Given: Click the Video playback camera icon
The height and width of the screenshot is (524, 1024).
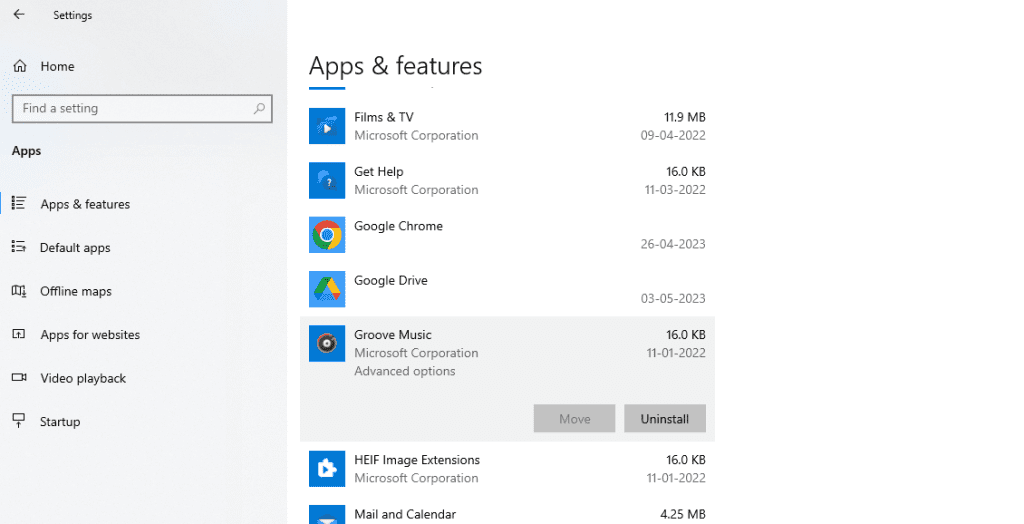Looking at the screenshot, I should click(19, 378).
